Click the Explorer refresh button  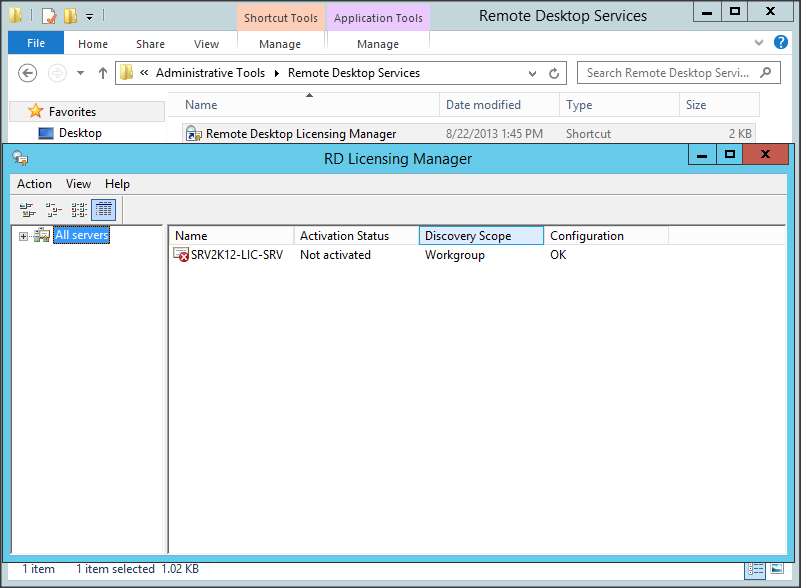[555, 73]
